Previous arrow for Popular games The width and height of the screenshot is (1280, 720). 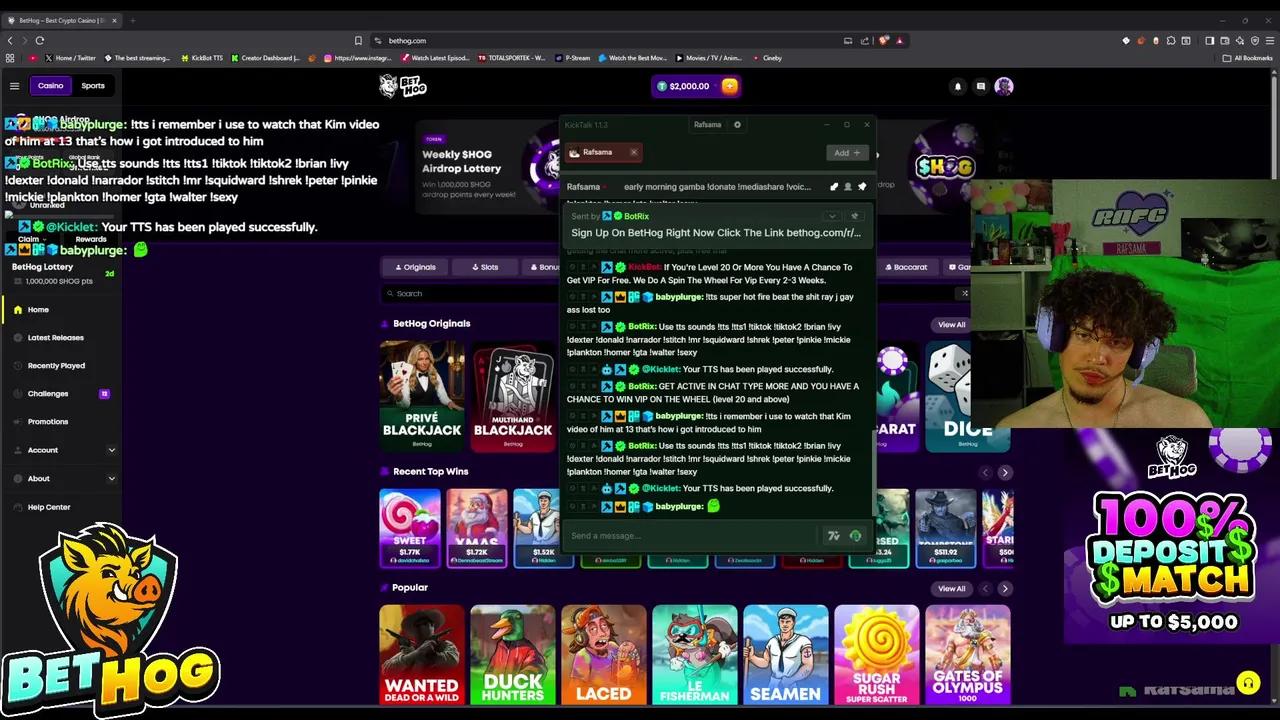click(985, 589)
